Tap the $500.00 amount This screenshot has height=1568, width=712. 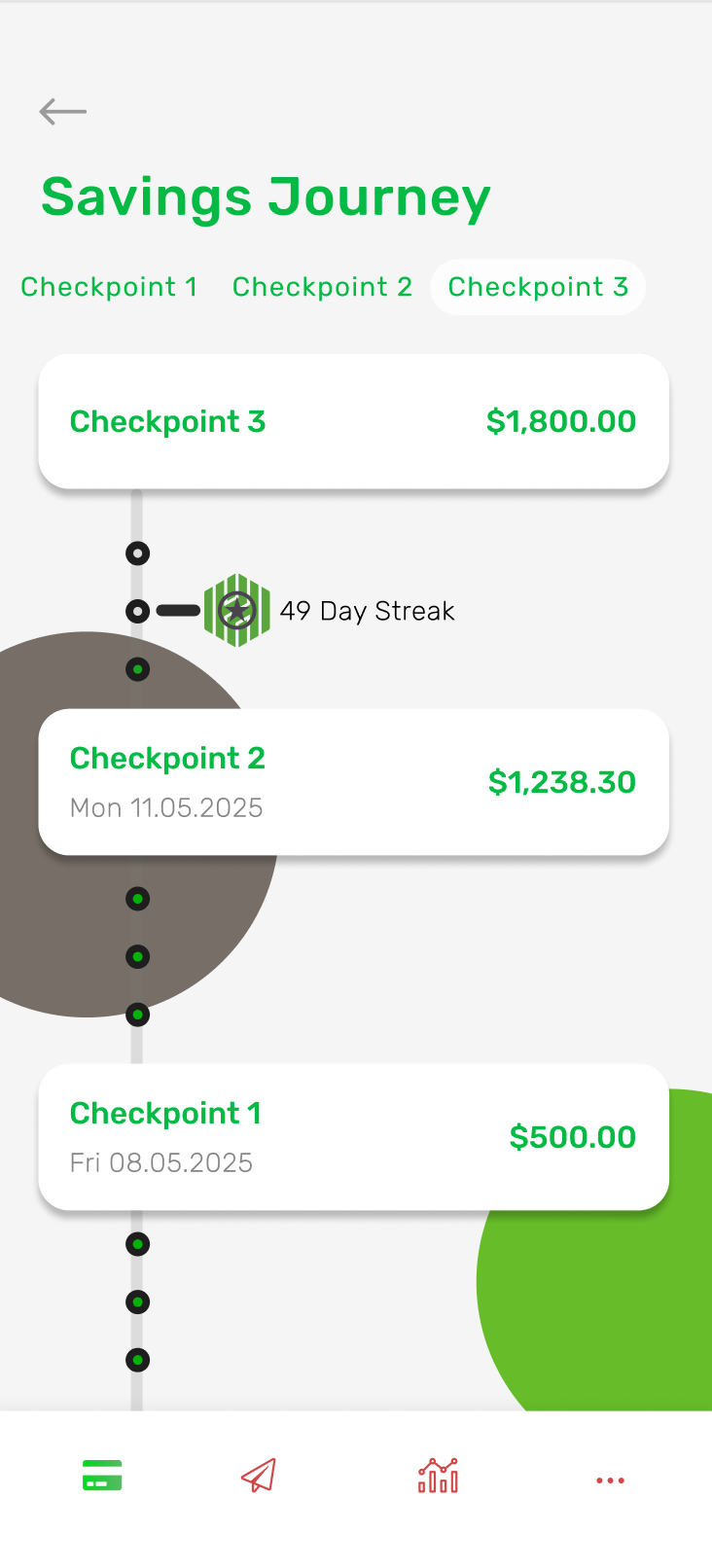(x=573, y=1137)
